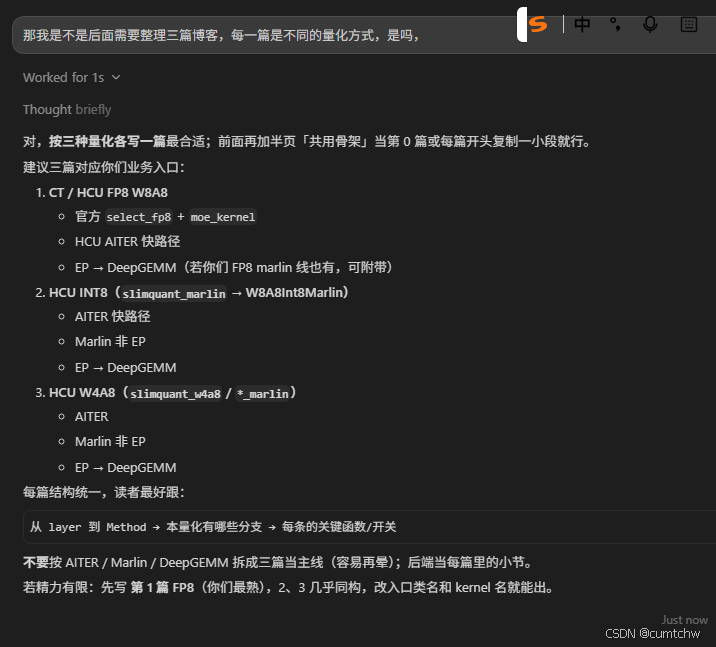Click the line starting '不要按 AITER / Marlin'
The width and height of the screenshot is (716, 647).
point(278,563)
